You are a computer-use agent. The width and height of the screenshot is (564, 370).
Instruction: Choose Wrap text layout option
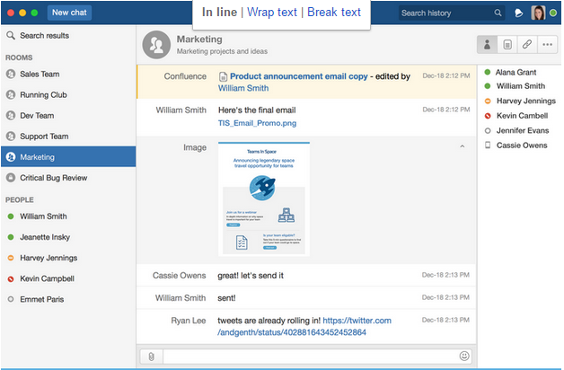272,12
